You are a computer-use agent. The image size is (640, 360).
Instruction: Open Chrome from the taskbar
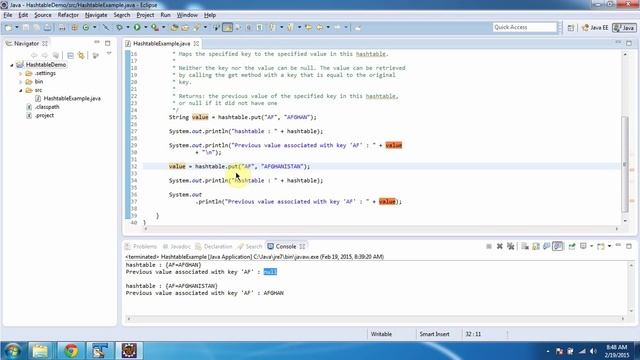[x=71, y=351]
